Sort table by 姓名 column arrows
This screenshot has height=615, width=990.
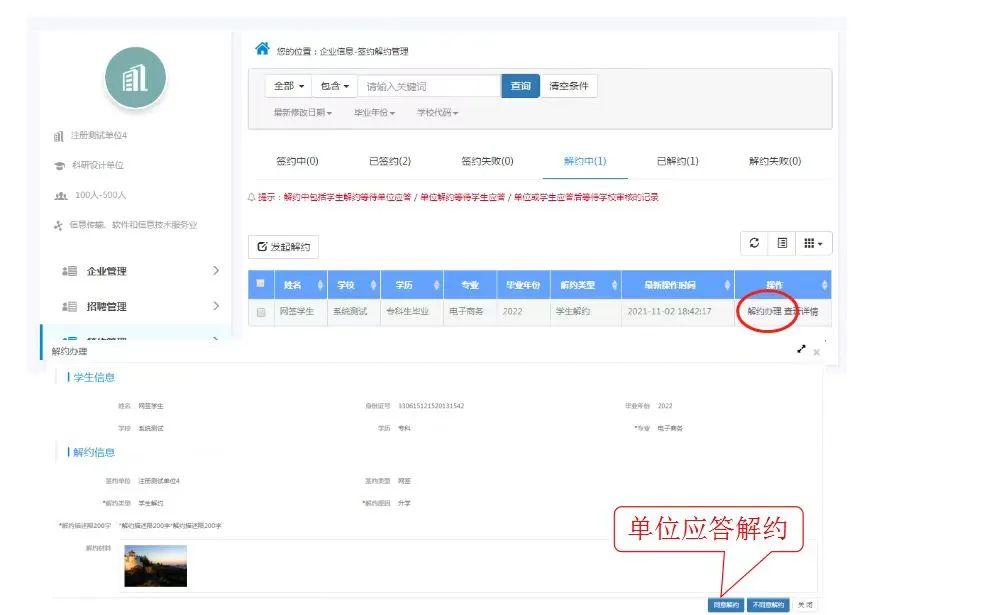(320, 285)
